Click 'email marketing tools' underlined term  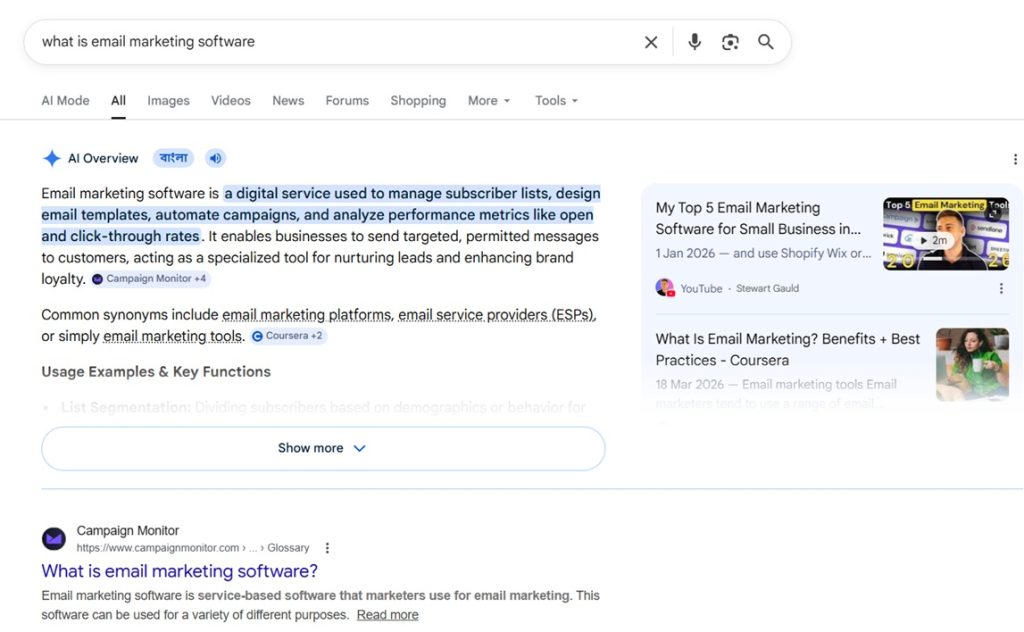coord(172,336)
